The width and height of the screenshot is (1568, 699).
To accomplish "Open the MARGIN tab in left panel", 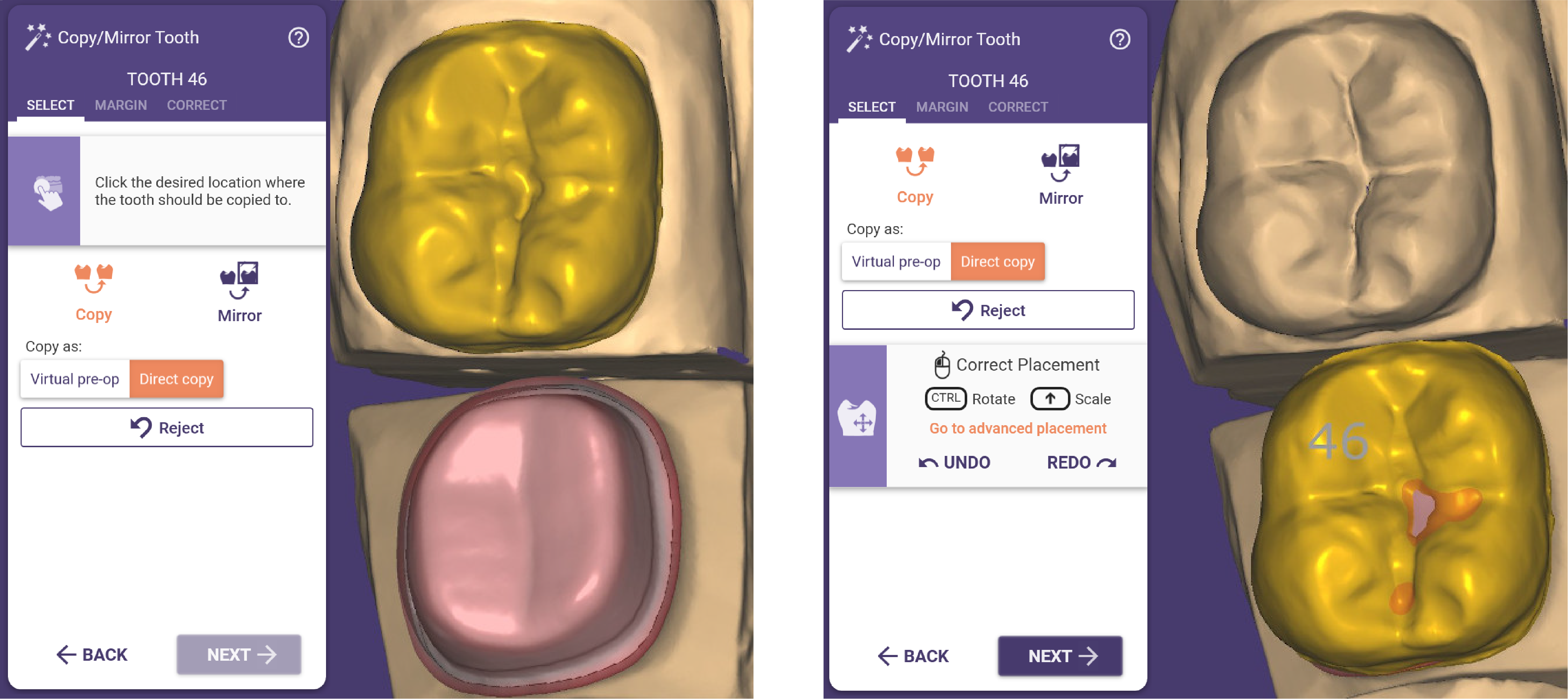I will pyautogui.click(x=121, y=105).
